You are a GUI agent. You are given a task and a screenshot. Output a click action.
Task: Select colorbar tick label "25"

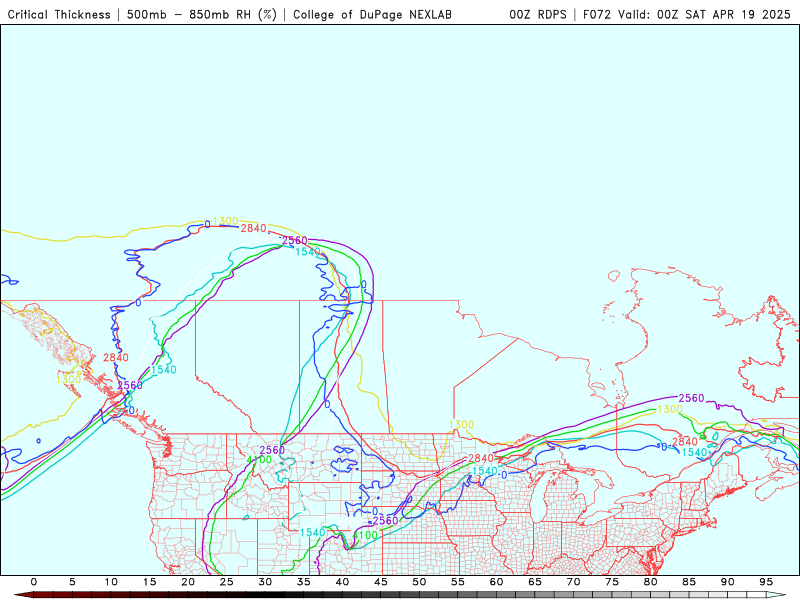coord(227,582)
